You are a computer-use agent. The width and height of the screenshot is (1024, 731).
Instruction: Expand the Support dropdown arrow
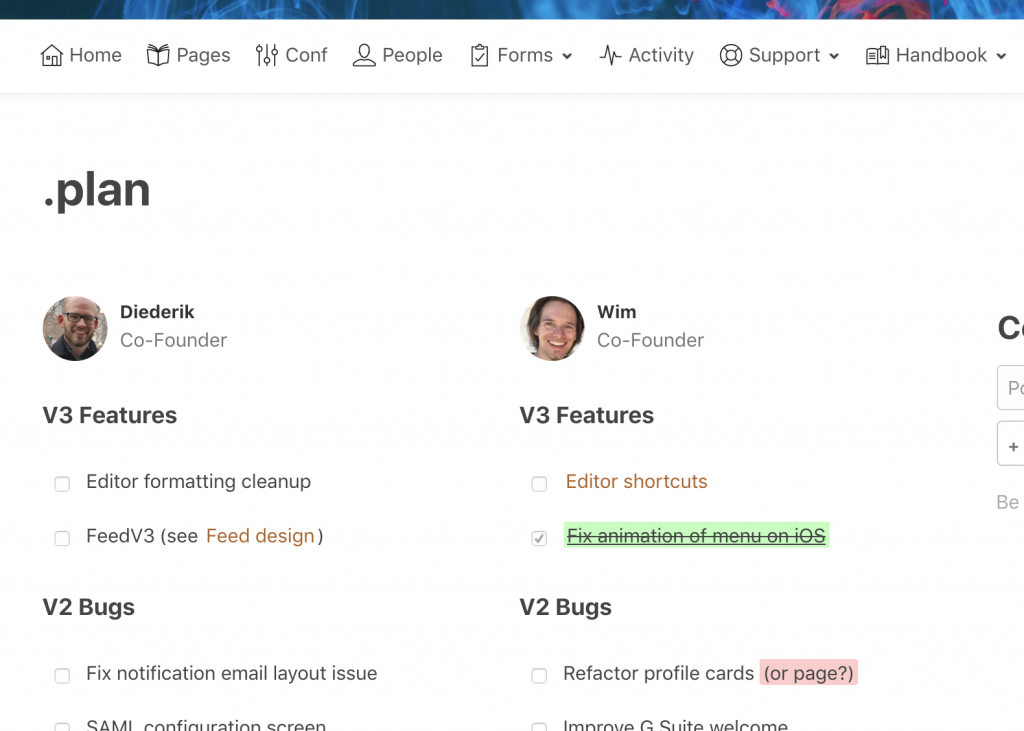(834, 57)
